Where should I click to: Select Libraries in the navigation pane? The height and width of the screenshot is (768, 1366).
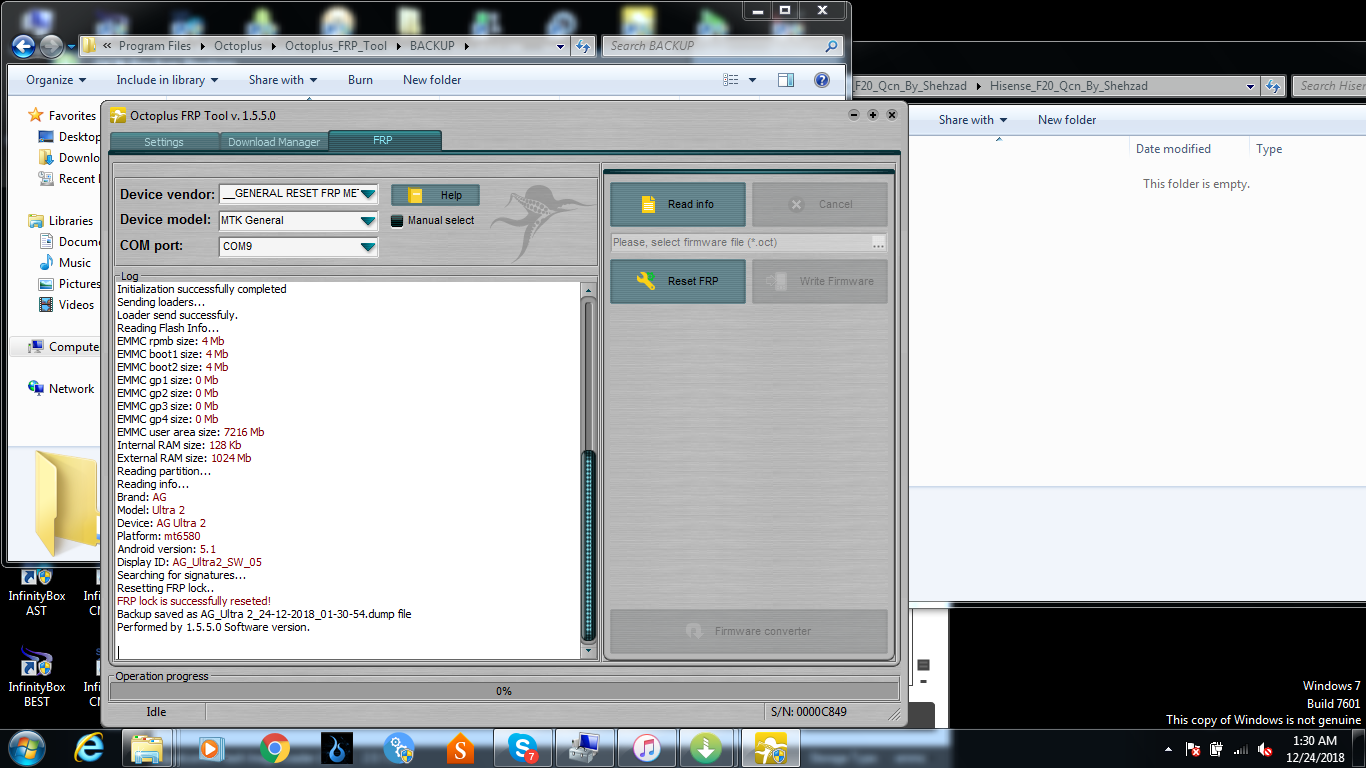click(70, 221)
